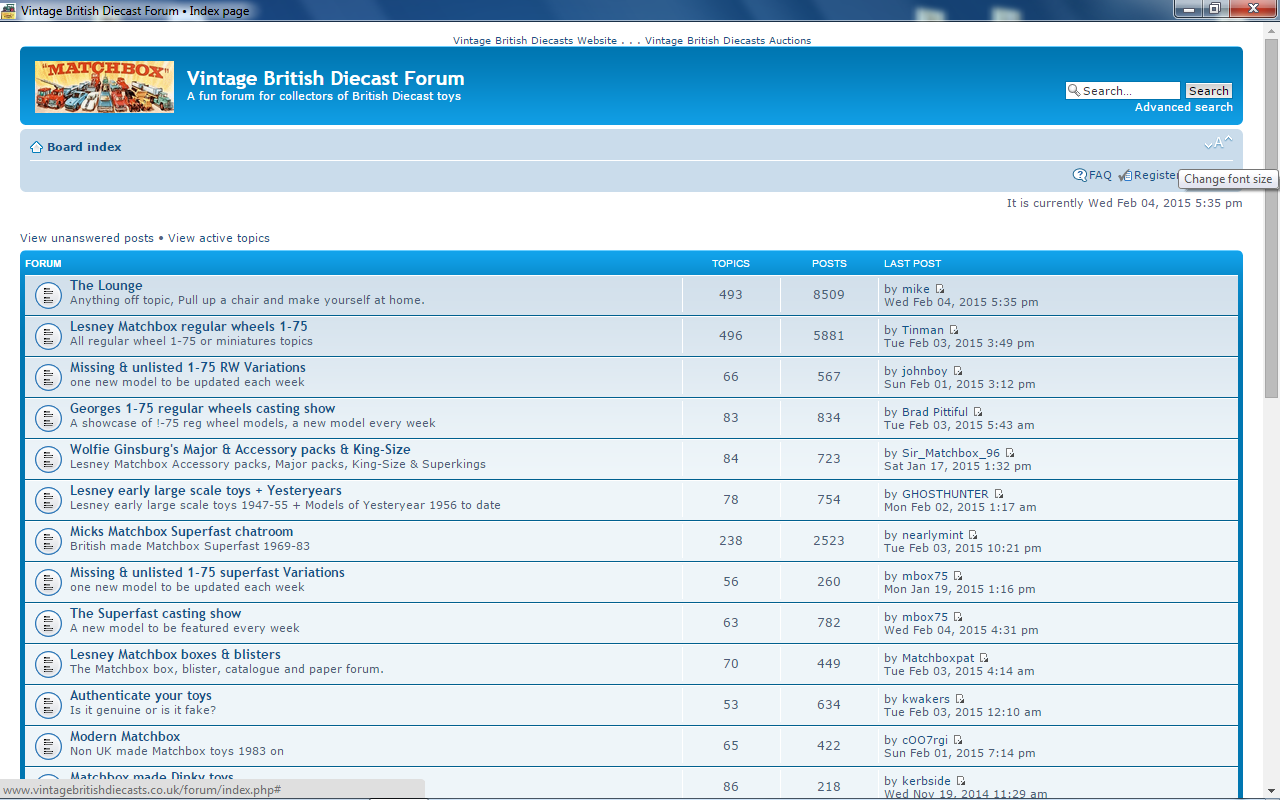The image size is (1280, 800).
Task: Open Lesney early large scale toys + Yesteryears
Action: (206, 491)
